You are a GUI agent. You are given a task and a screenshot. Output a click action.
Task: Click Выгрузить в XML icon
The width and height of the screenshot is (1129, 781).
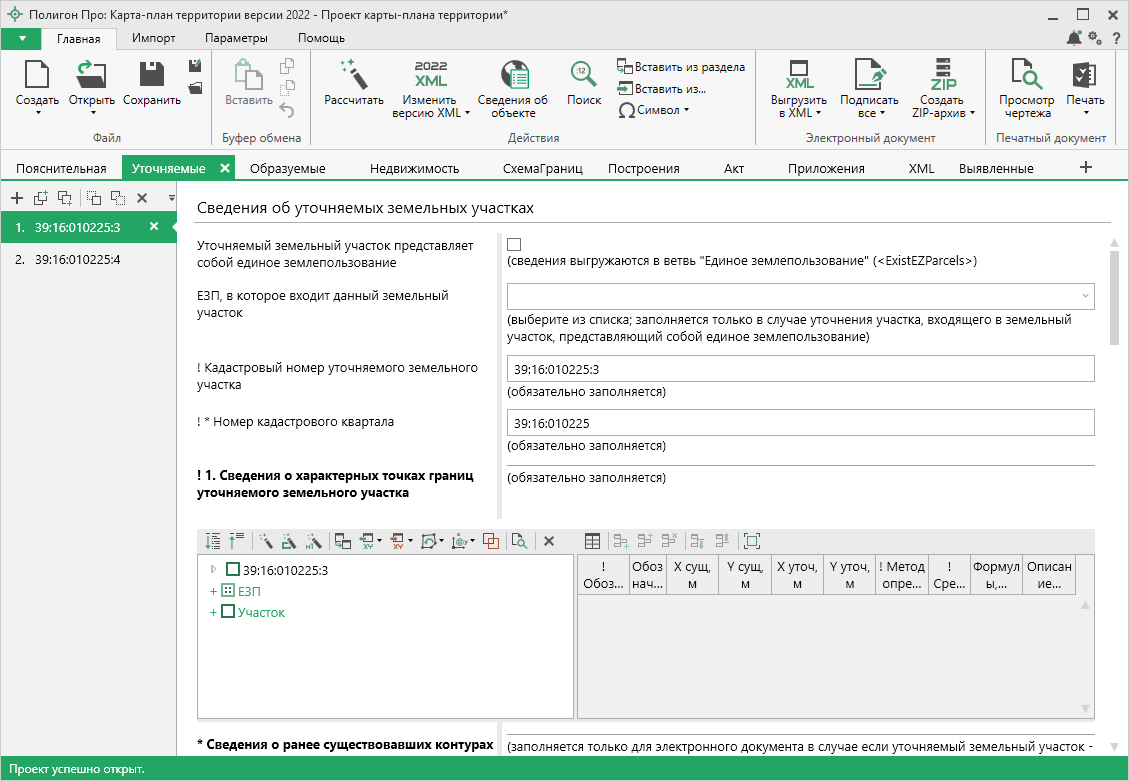(x=799, y=75)
